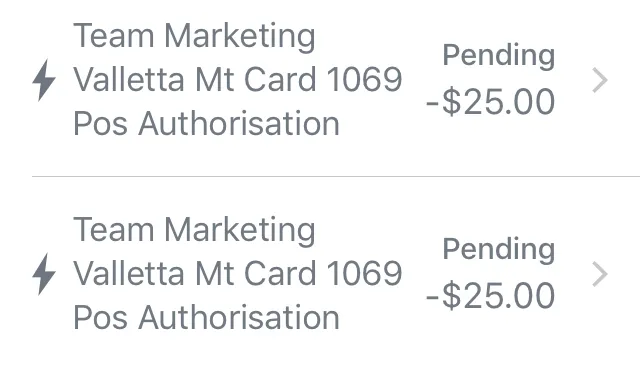
Task: Tap the first Valletta Mt Card 1069 line
Action: click(238, 79)
